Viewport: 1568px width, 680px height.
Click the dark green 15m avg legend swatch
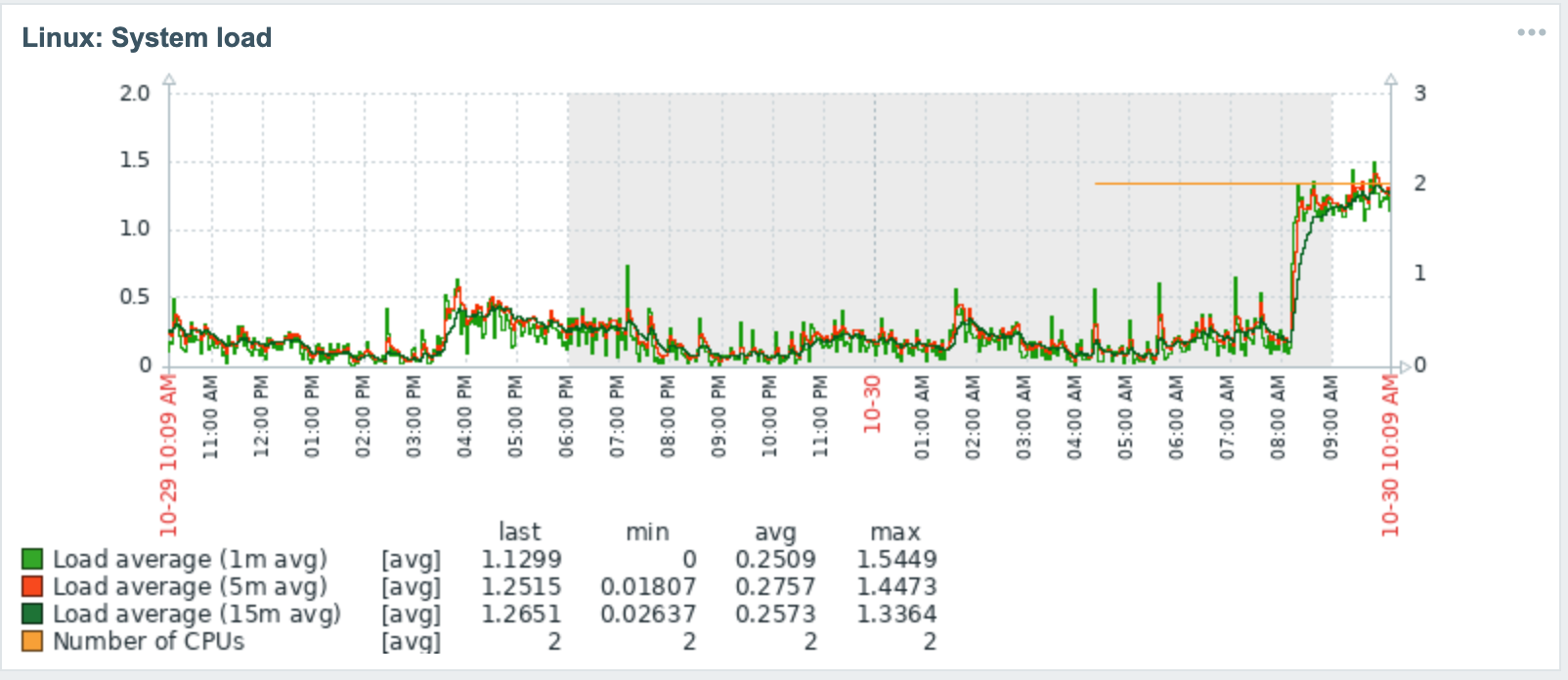tap(32, 615)
